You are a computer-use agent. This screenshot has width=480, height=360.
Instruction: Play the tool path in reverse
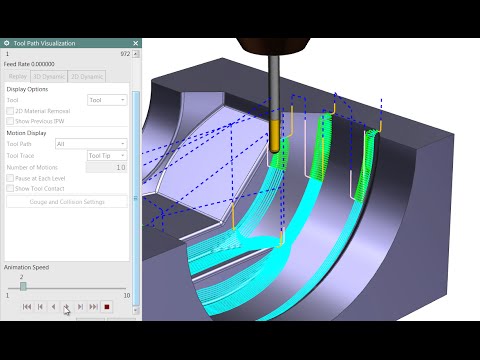click(x=53, y=307)
